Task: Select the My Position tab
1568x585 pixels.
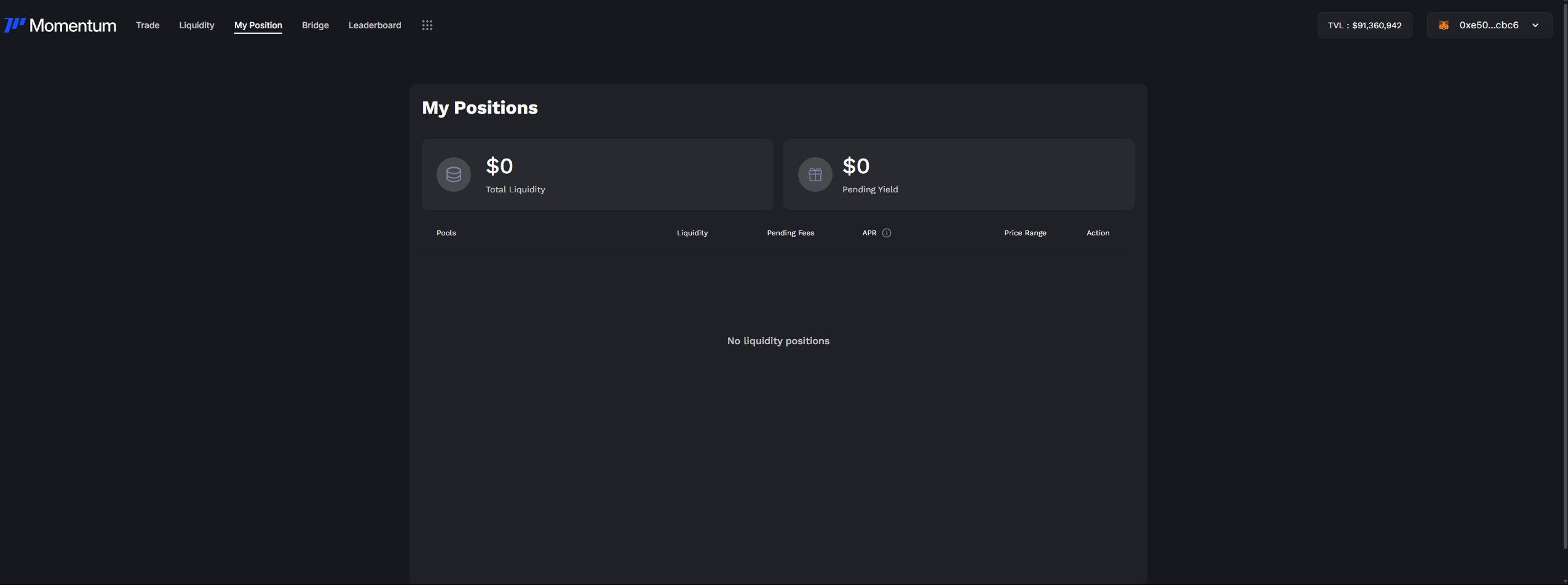Action: tap(258, 25)
